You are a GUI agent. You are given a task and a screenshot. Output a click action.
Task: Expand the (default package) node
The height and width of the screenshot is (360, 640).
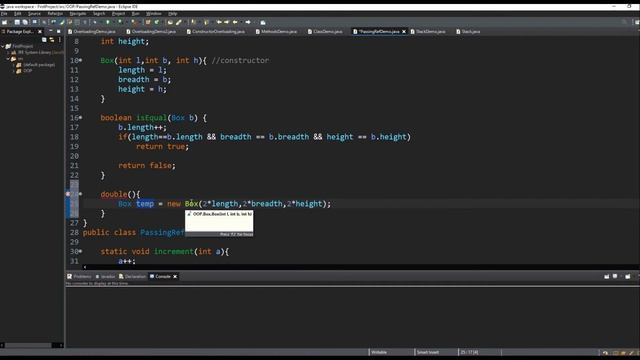tap(13, 65)
